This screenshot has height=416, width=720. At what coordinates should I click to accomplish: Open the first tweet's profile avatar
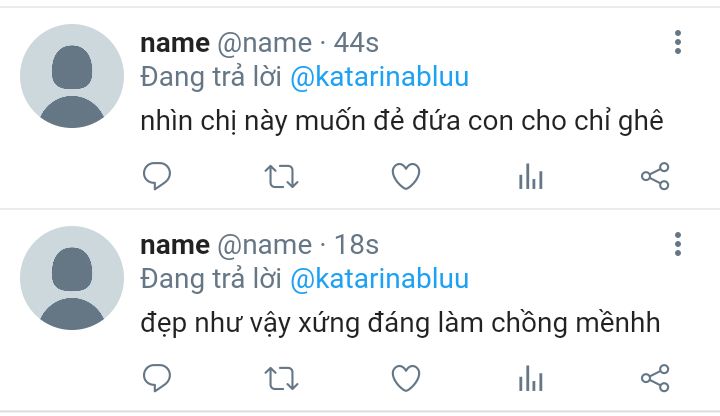coord(72,76)
